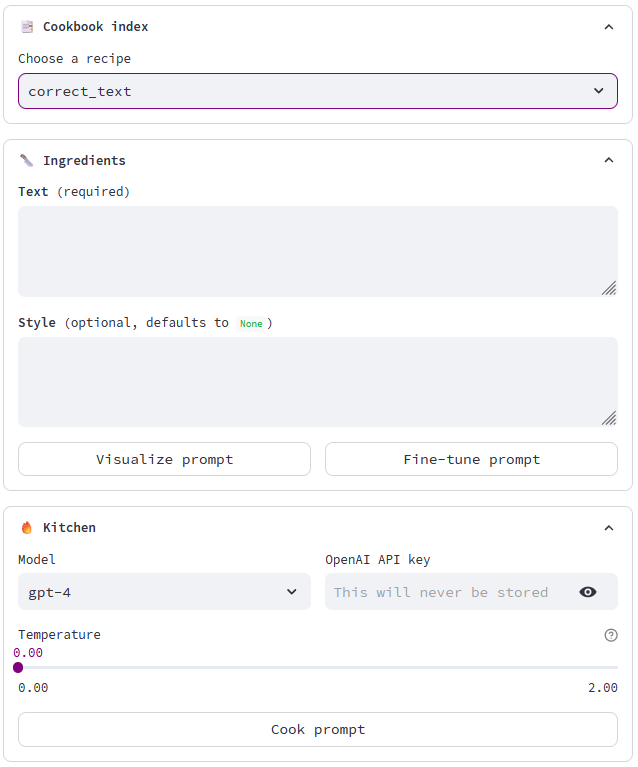
Task: Click the Cookbook index book icon
Action: tap(27, 27)
